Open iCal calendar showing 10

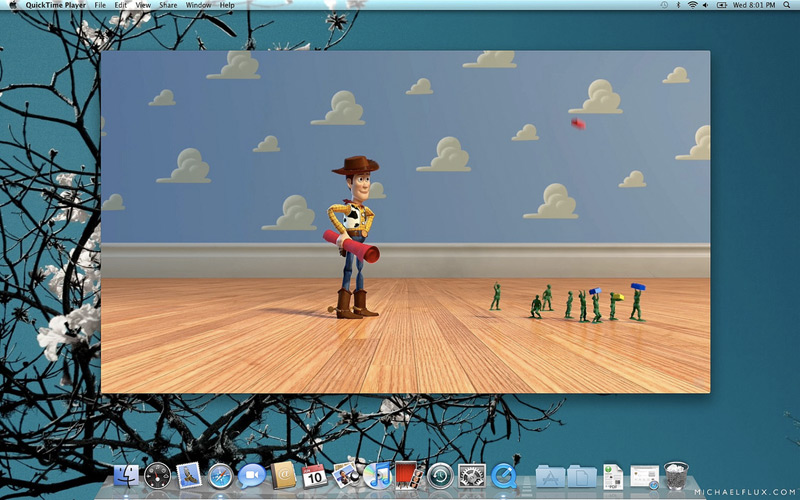[x=314, y=476]
